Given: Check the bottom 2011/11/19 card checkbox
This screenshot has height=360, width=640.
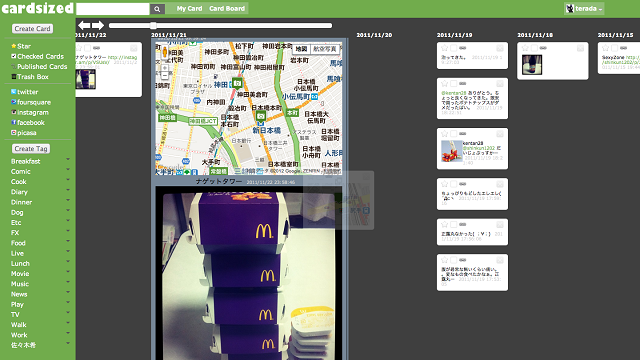Looking at the screenshot, I should (453, 260).
